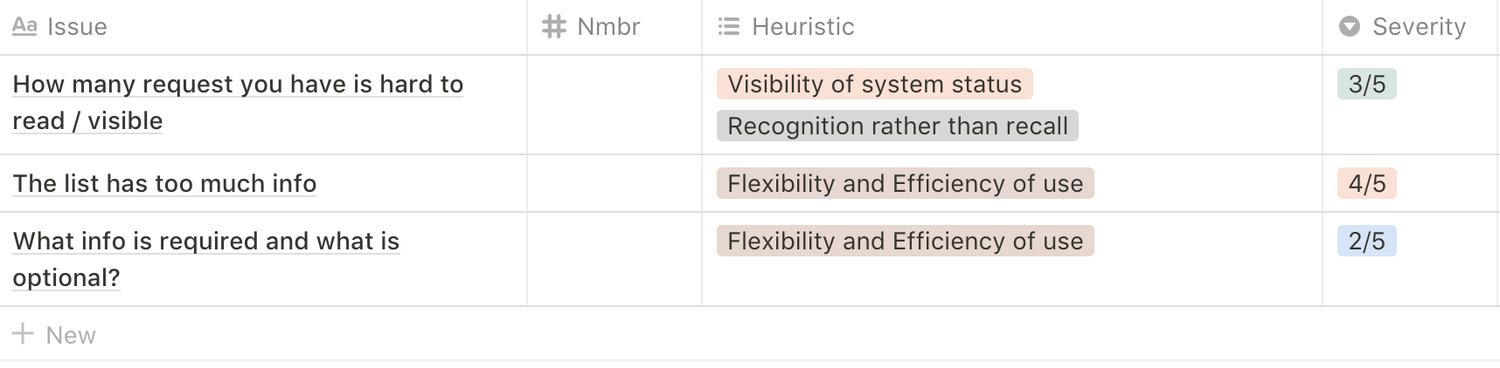1500x368 pixels.
Task: Click the hash number icon beside Nmbr
Action: coord(553,27)
